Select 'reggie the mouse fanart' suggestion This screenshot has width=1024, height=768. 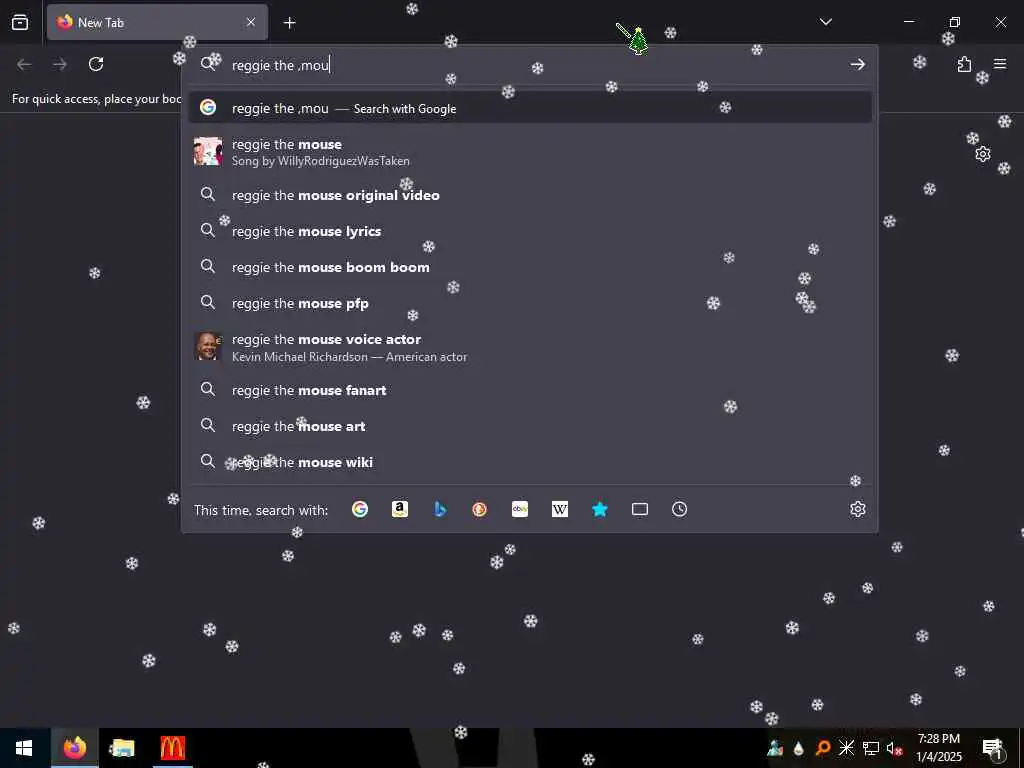530,390
